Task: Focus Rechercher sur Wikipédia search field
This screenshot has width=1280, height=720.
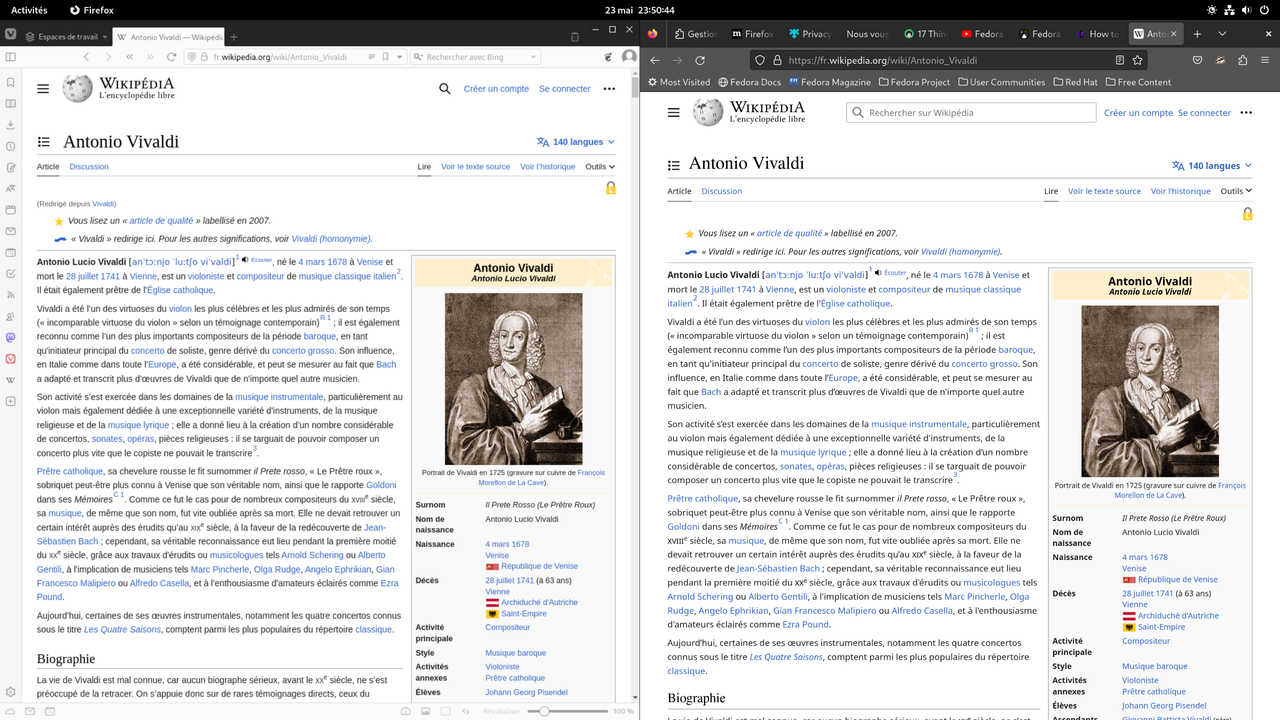Action: pyautogui.click(x=969, y=113)
